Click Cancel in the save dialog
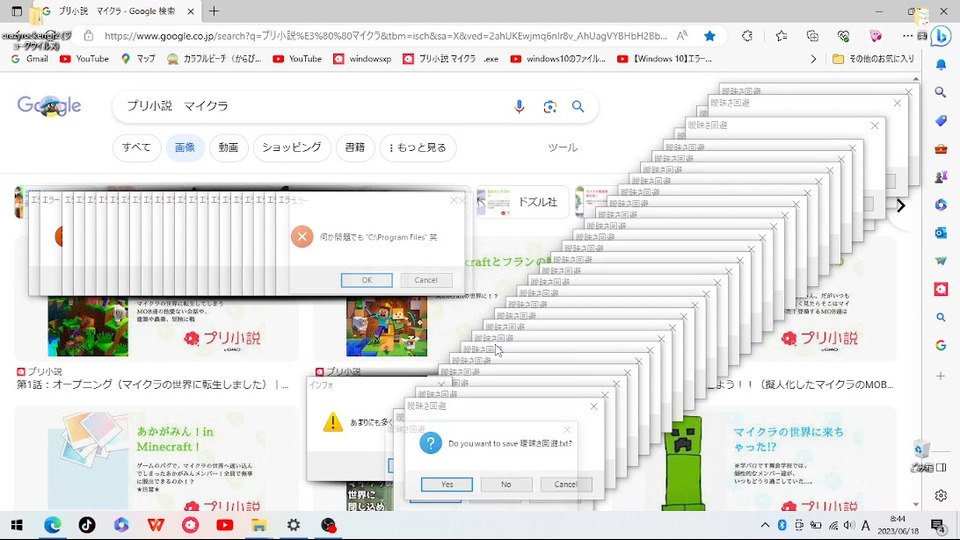The height and width of the screenshot is (540, 960). [x=566, y=484]
